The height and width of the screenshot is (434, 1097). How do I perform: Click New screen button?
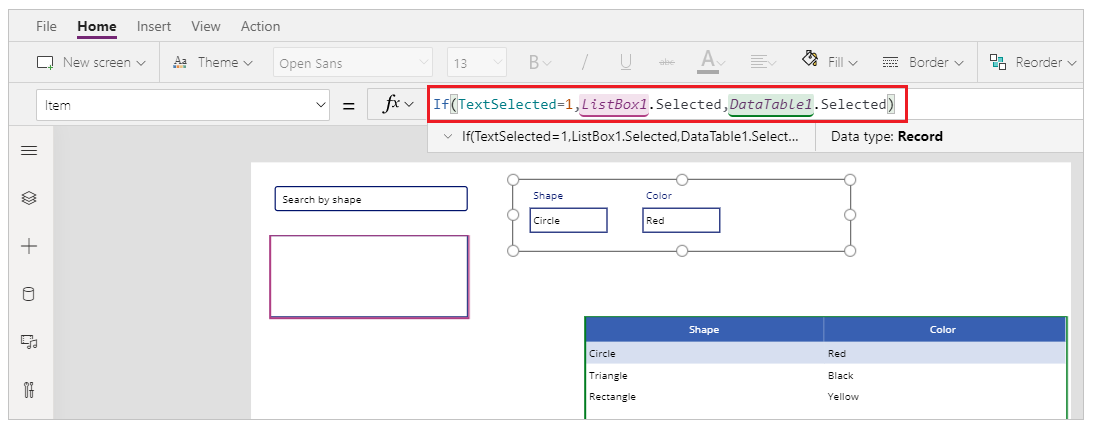point(91,62)
